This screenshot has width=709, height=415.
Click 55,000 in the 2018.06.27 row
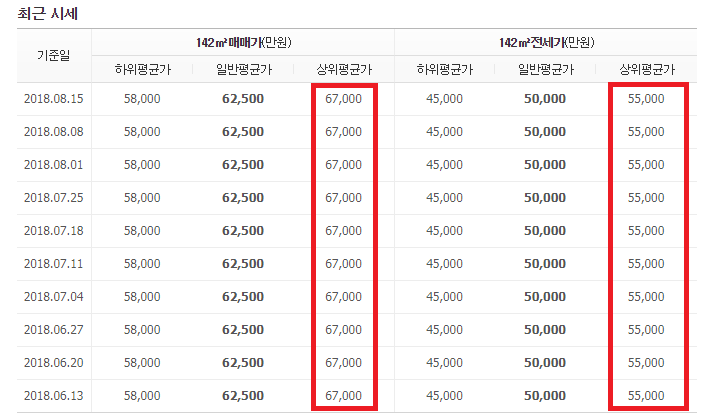(646, 330)
